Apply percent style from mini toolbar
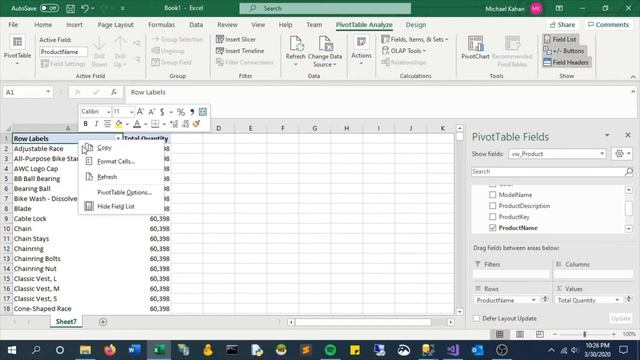Image resolution: width=640 pixels, height=360 pixels. tap(181, 112)
